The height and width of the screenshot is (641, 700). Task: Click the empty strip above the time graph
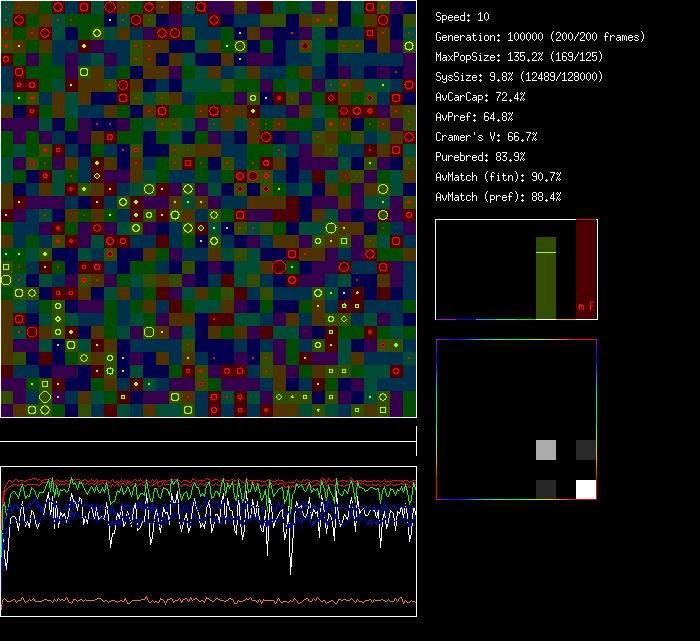(208, 431)
